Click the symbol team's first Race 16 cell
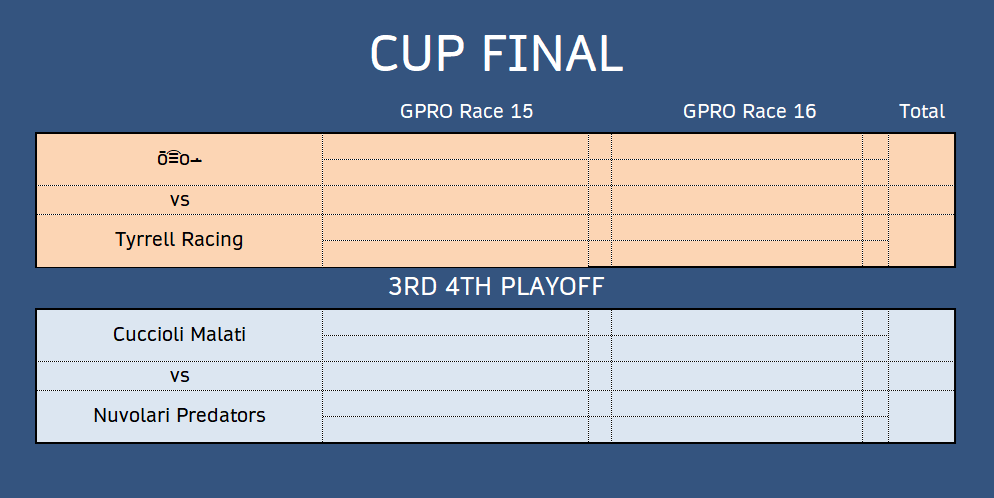The width and height of the screenshot is (994, 498). pyautogui.click(x=737, y=146)
